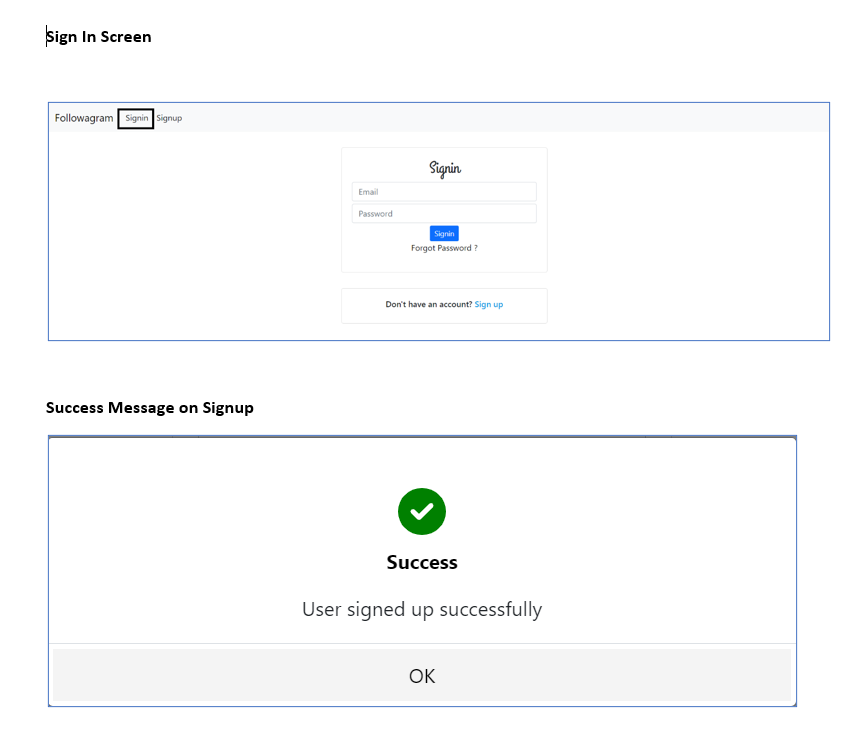Focus the Password input field
This screenshot has height=754, width=862.
coord(444,214)
